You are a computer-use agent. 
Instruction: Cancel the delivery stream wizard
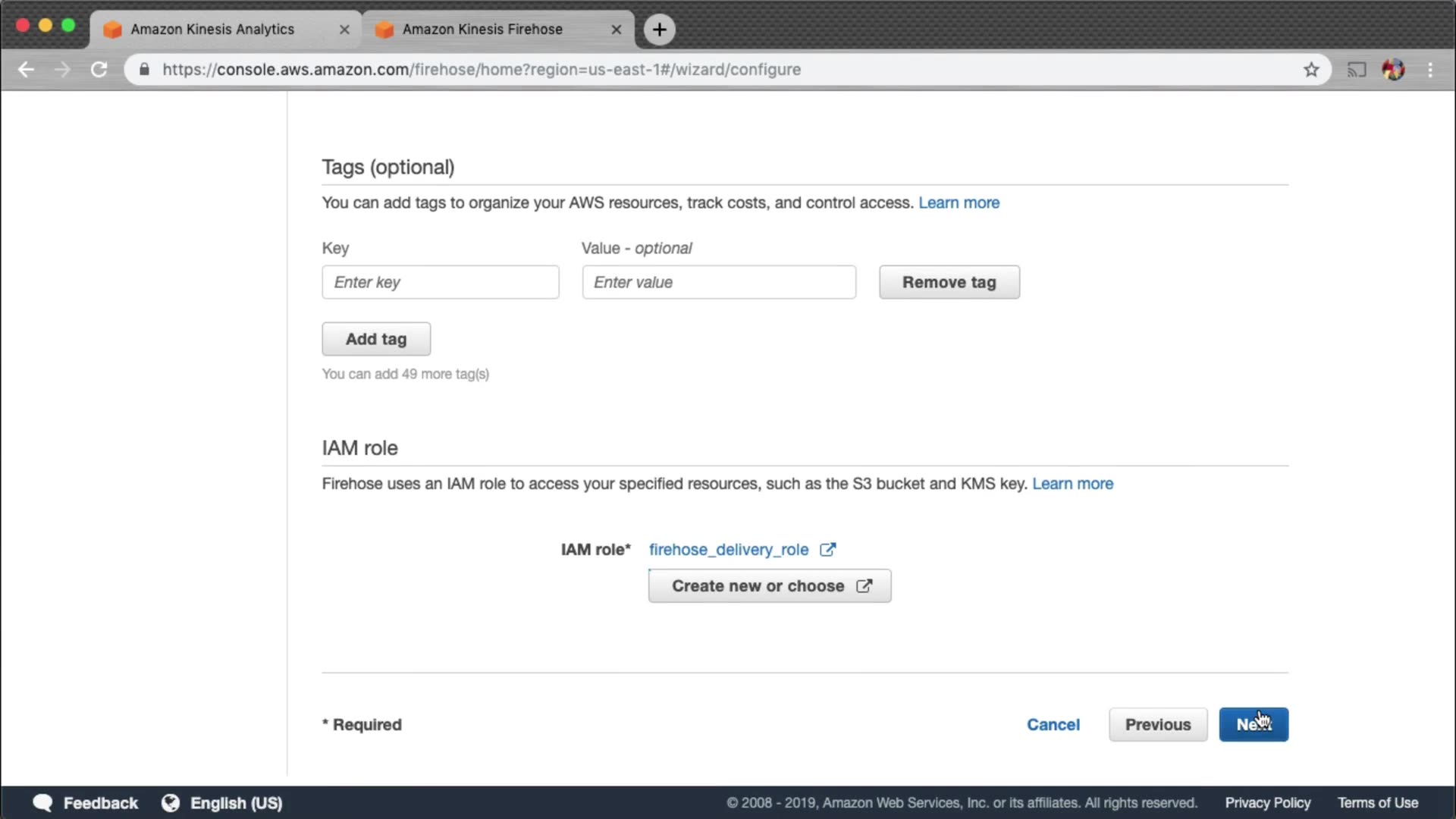coord(1053,725)
